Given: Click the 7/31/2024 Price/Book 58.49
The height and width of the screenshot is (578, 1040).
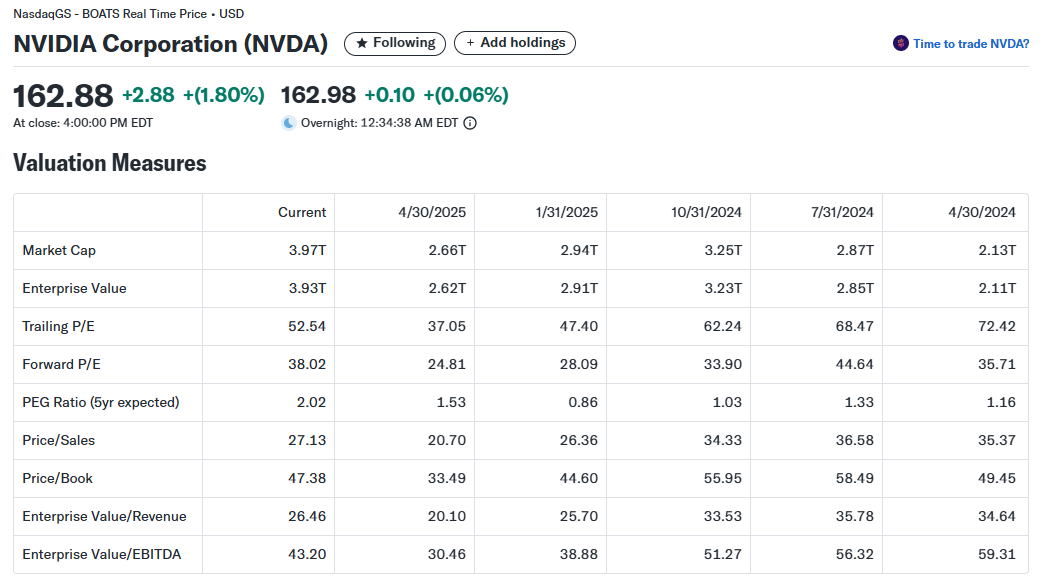Looking at the screenshot, I should [x=855, y=478].
